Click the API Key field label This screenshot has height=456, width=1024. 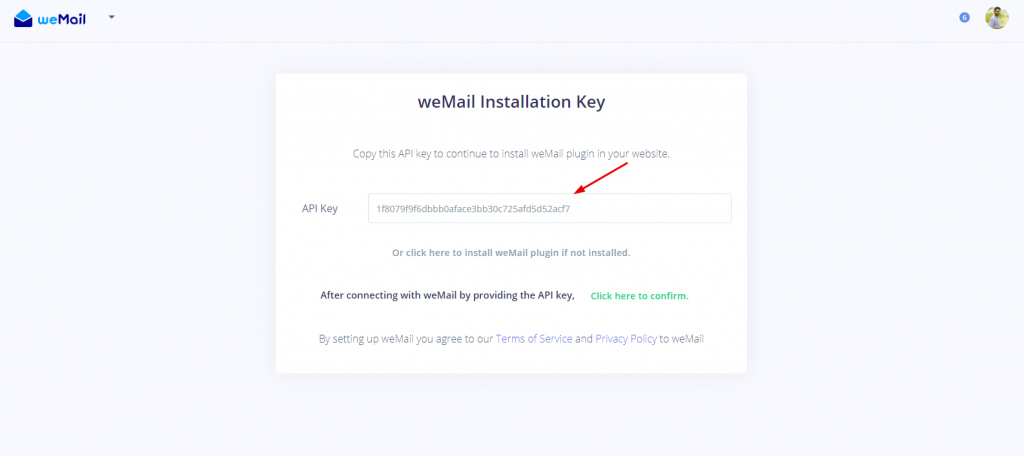(x=319, y=209)
